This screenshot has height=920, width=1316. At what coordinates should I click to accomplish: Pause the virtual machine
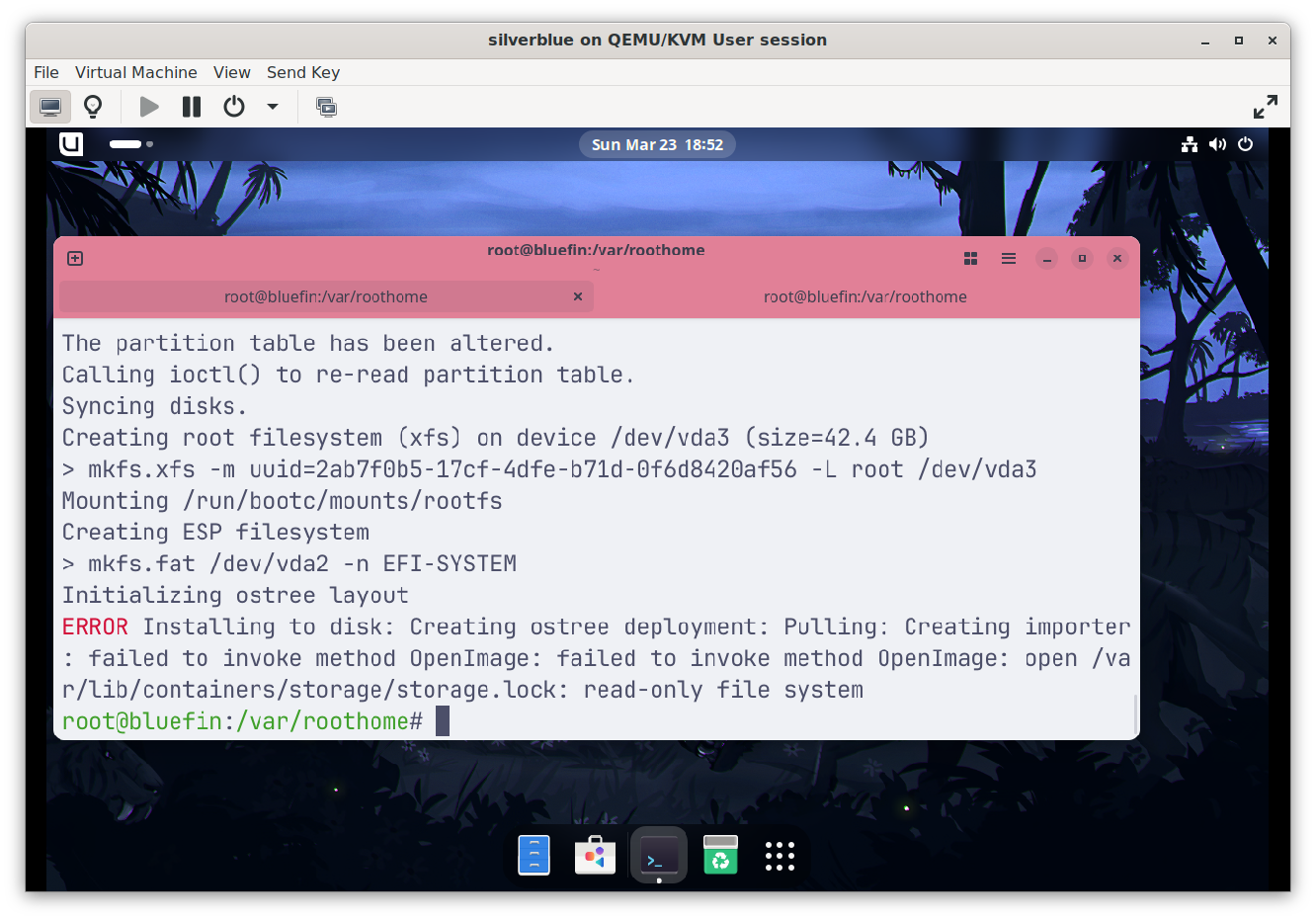pyautogui.click(x=192, y=107)
